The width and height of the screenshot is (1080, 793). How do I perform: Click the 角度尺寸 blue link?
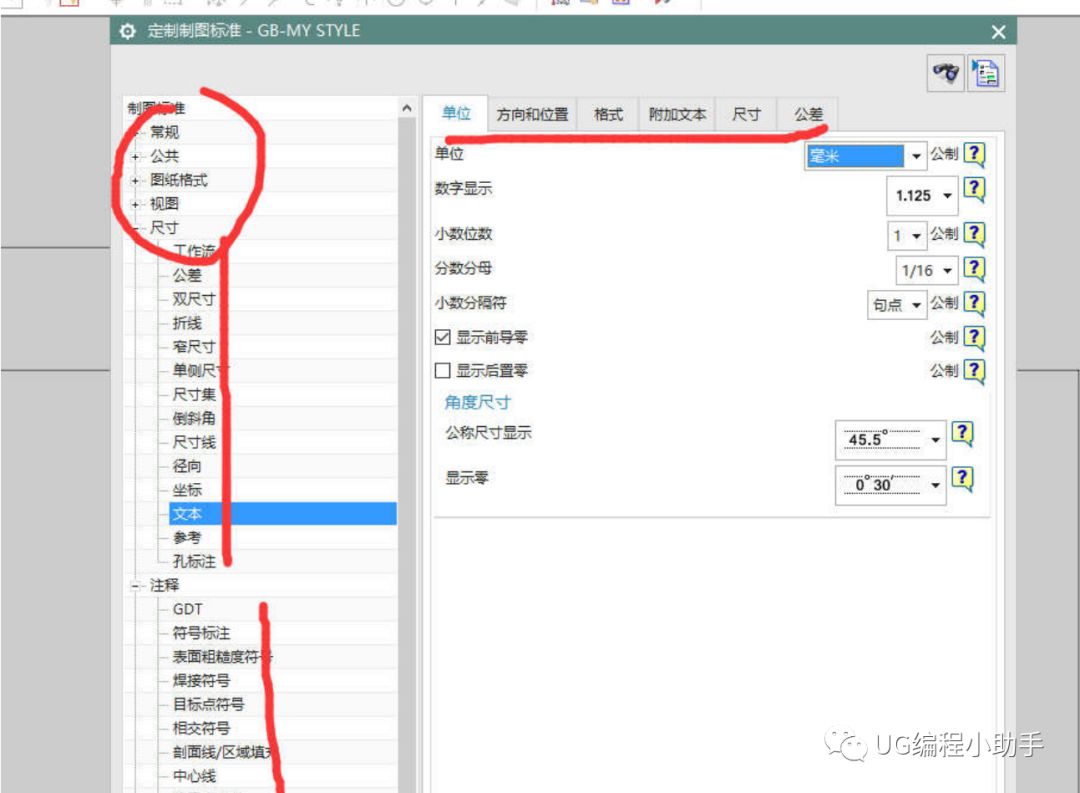click(477, 403)
